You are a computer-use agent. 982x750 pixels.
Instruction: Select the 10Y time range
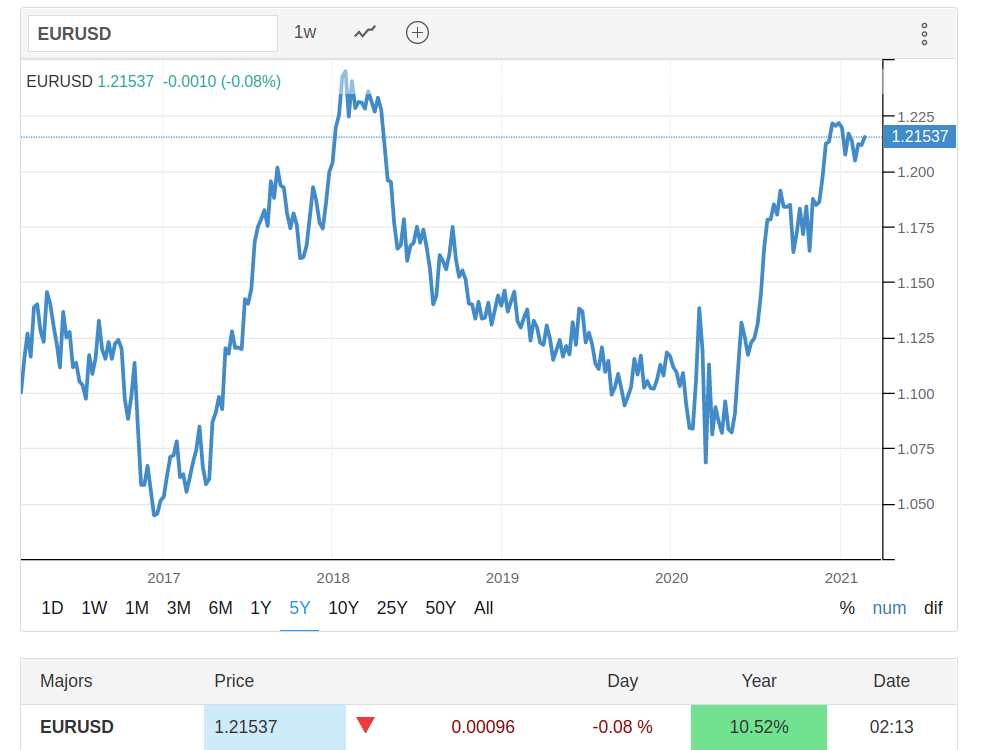tap(343, 608)
